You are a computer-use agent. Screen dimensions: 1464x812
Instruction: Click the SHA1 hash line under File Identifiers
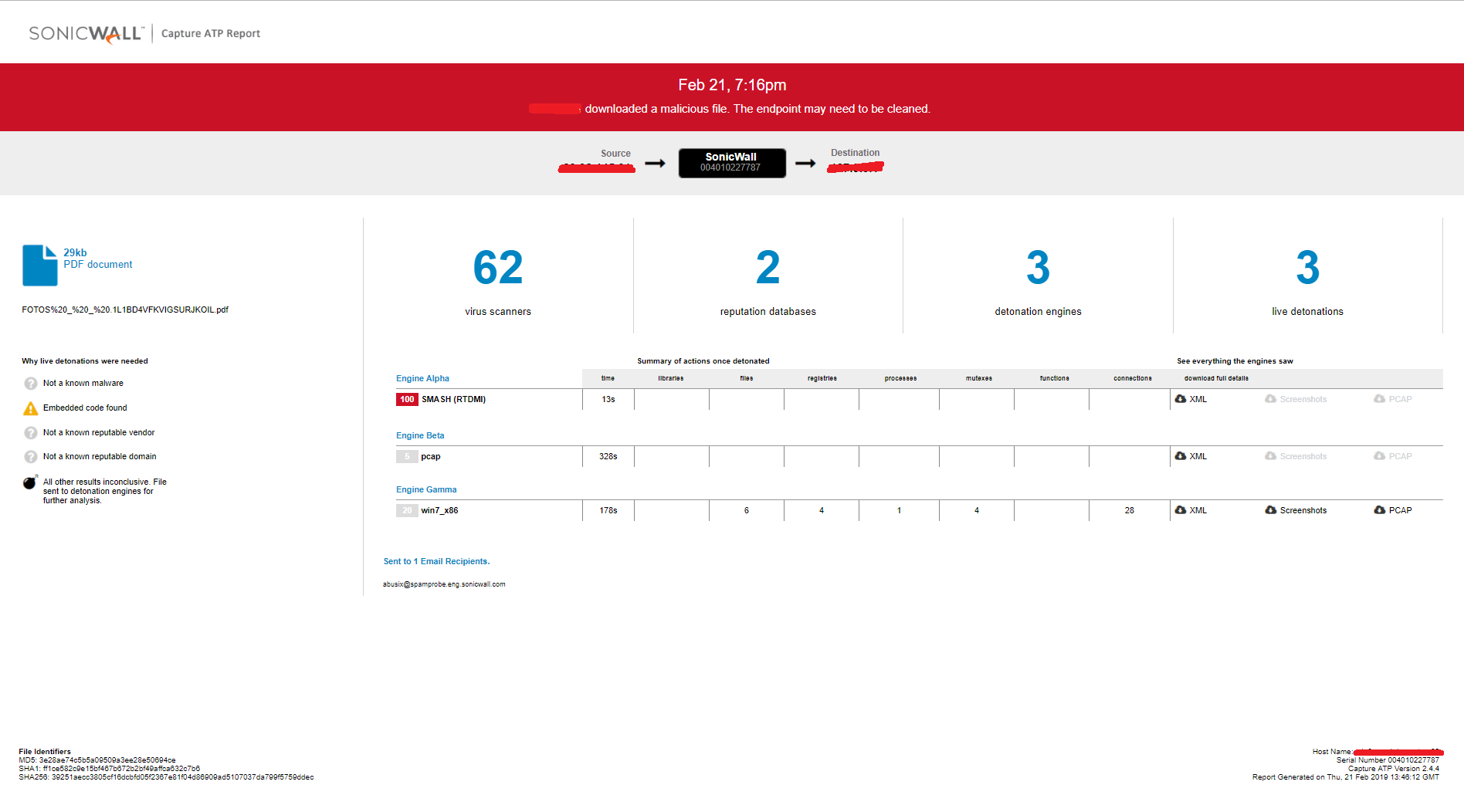(x=110, y=769)
